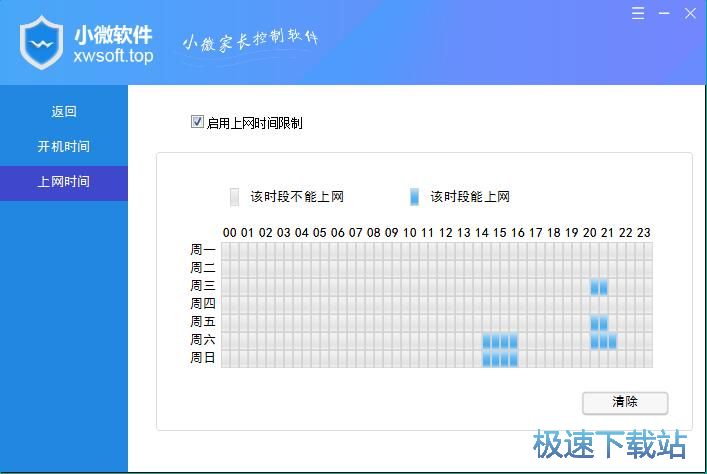This screenshot has width=707, height=474.
Task: Go back via 返回 in sidebar
Action: coord(64,111)
